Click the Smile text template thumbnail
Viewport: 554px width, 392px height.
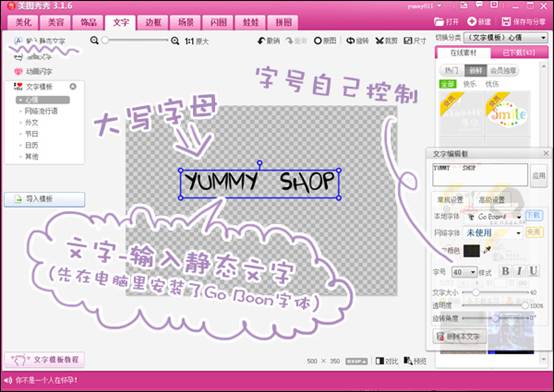coord(508,115)
